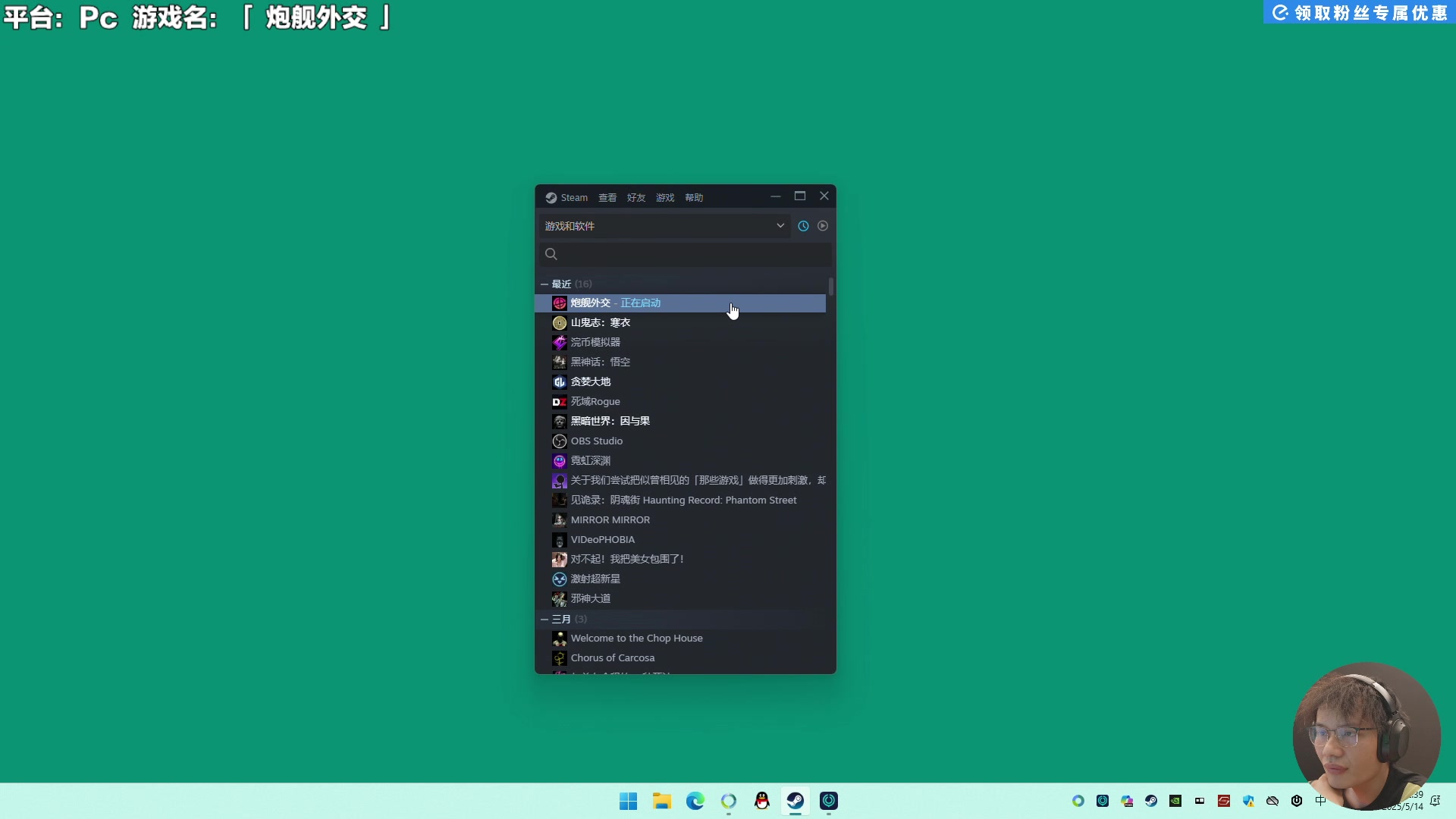1456x819 pixels.
Task: Click the ready-to-play filter icon
Action: (823, 226)
